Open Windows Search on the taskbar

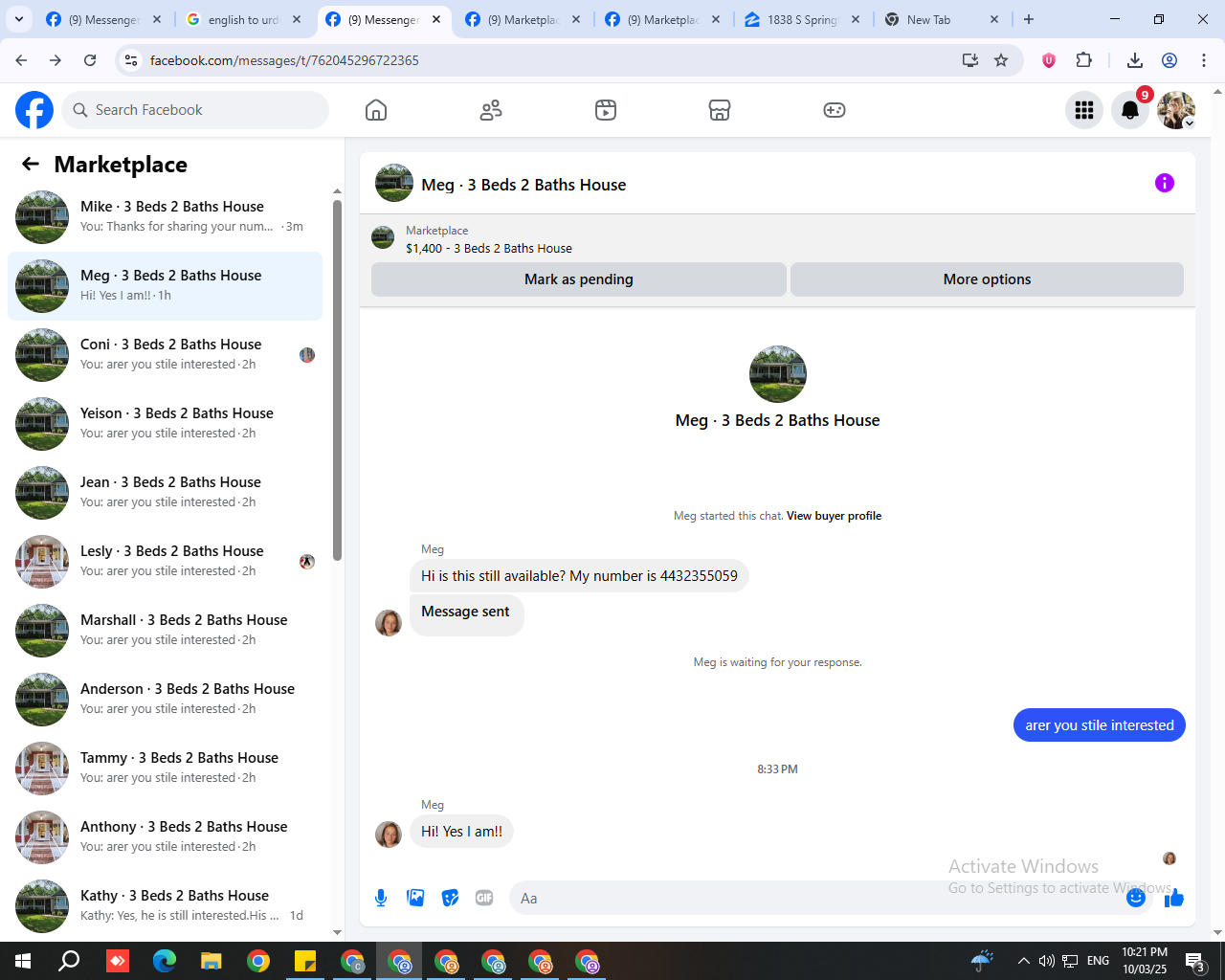pos(69,961)
